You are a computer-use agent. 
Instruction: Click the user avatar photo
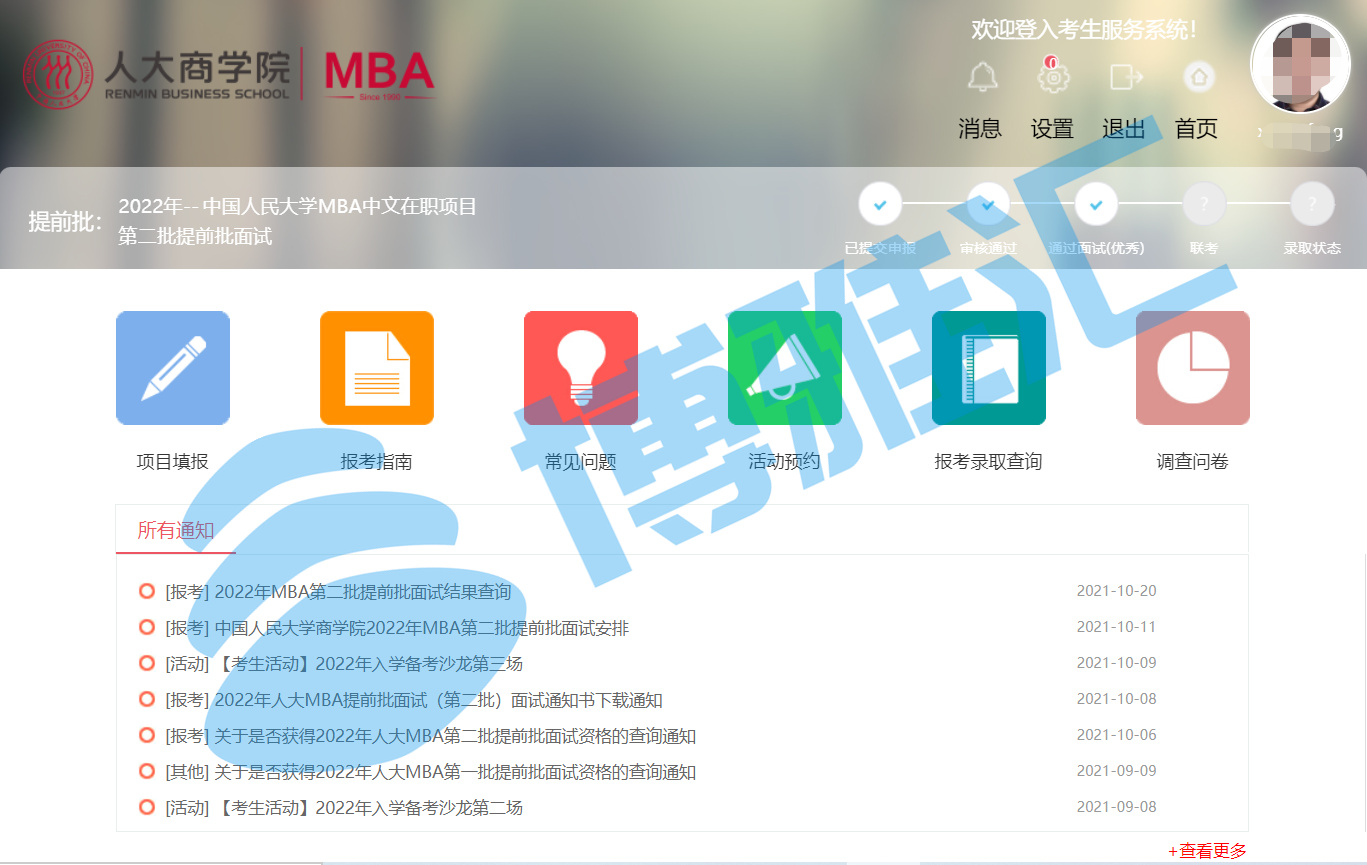[x=1301, y=64]
